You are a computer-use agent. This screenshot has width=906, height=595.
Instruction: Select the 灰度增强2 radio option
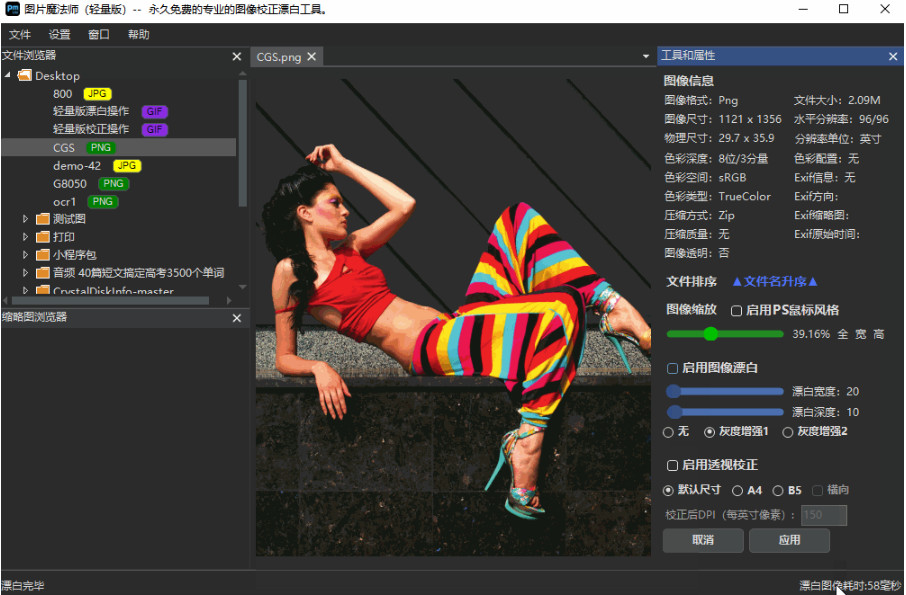pyautogui.click(x=788, y=432)
